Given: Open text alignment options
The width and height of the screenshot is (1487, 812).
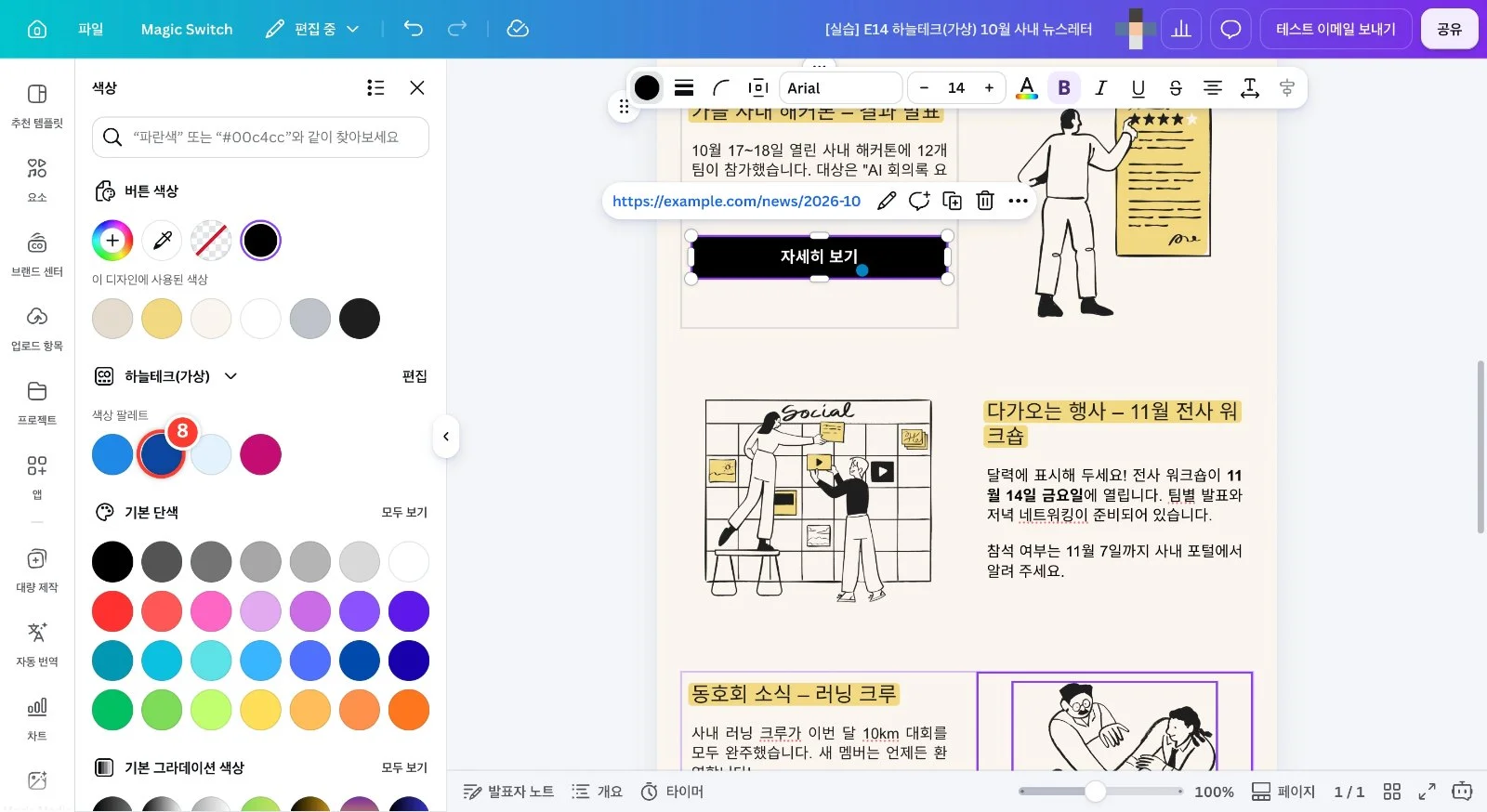Looking at the screenshot, I should [x=1213, y=88].
